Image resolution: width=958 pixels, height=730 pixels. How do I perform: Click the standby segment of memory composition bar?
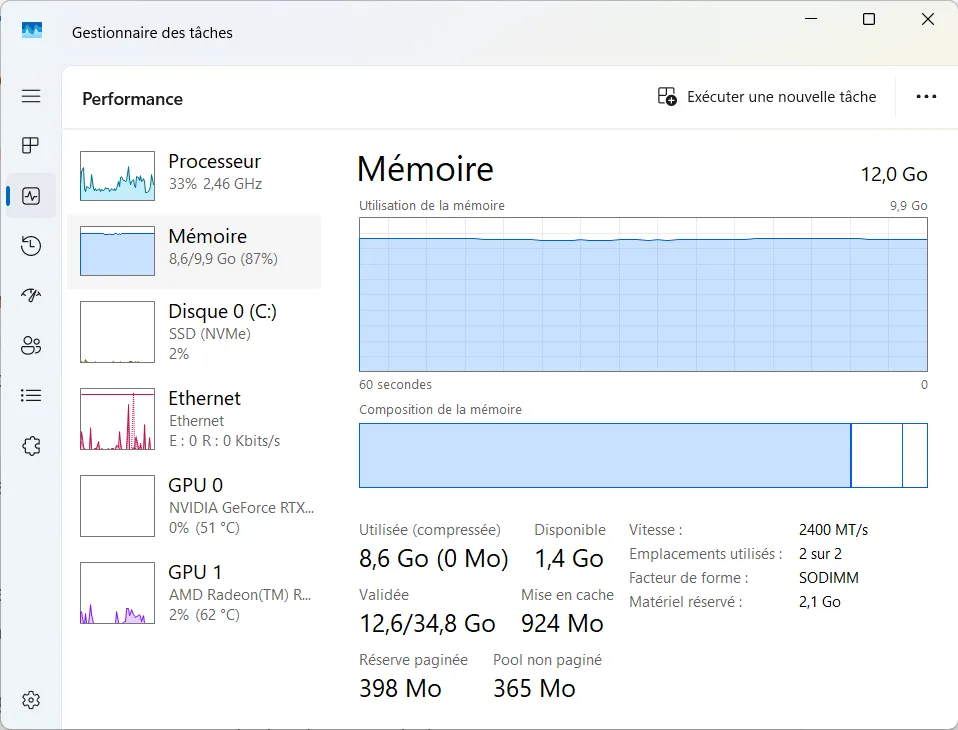(x=877, y=455)
